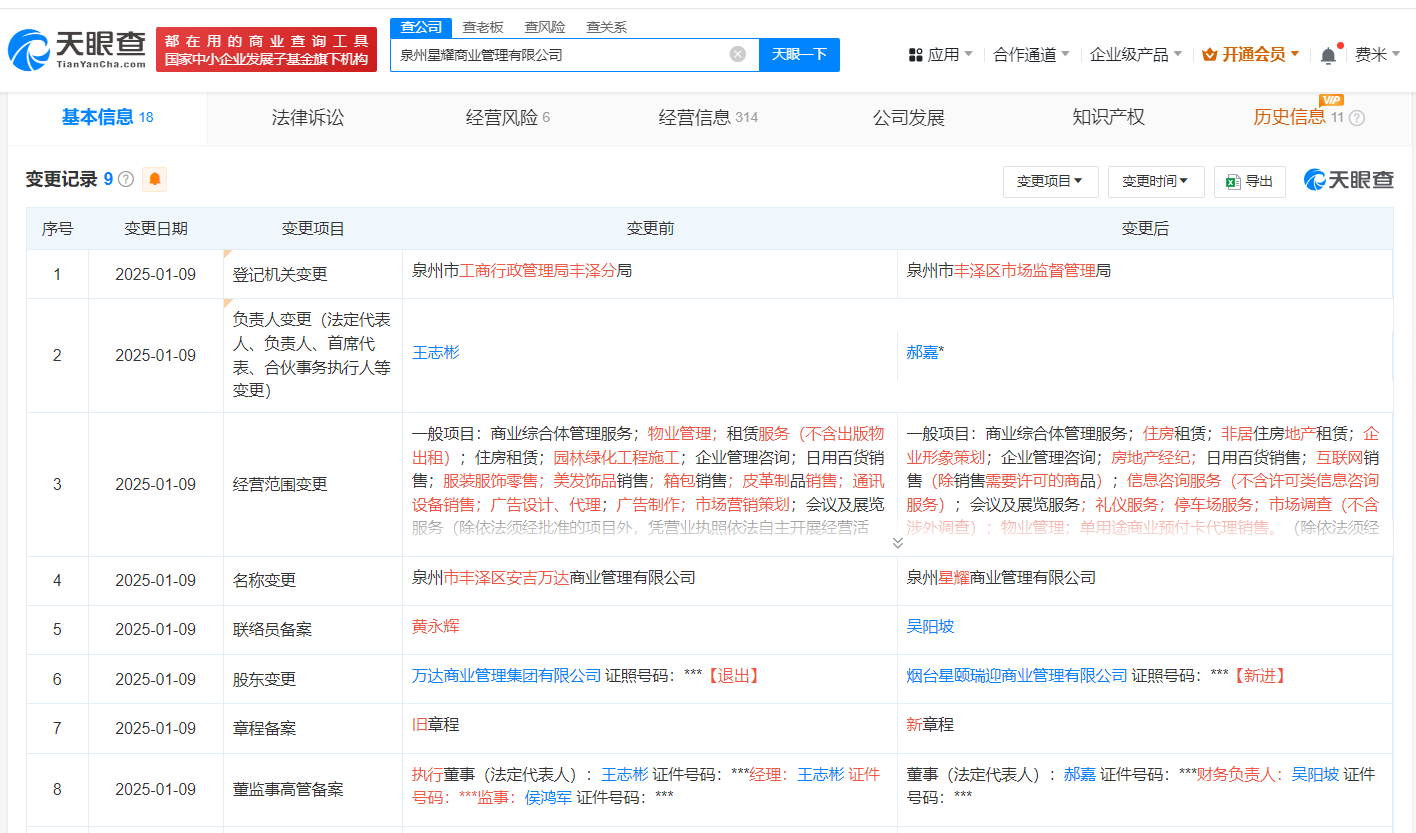1416x833 pixels.
Task: Click the company search input field
Action: click(570, 55)
